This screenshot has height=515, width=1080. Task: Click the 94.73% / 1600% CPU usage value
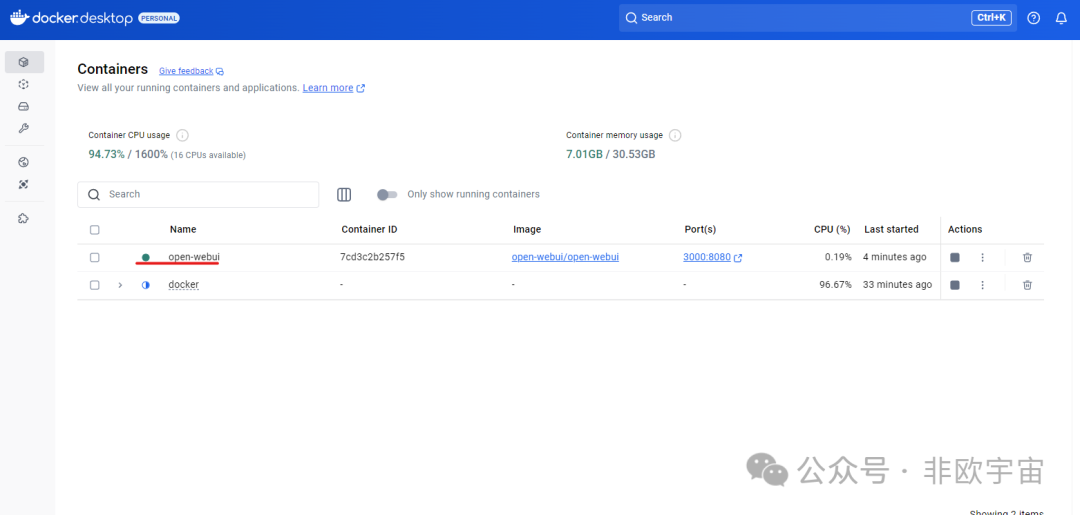[x=128, y=154]
